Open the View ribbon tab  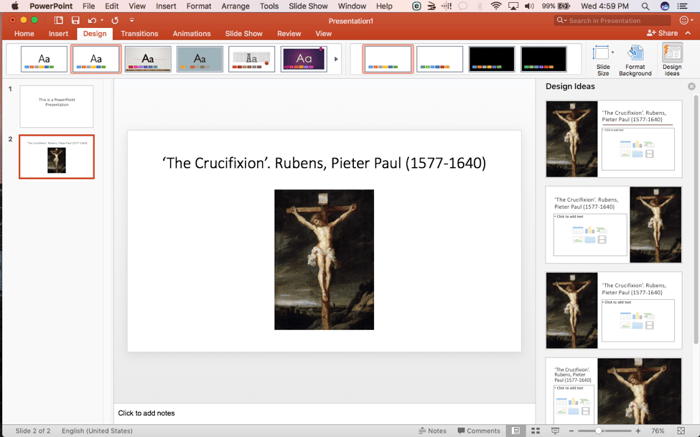pos(323,33)
